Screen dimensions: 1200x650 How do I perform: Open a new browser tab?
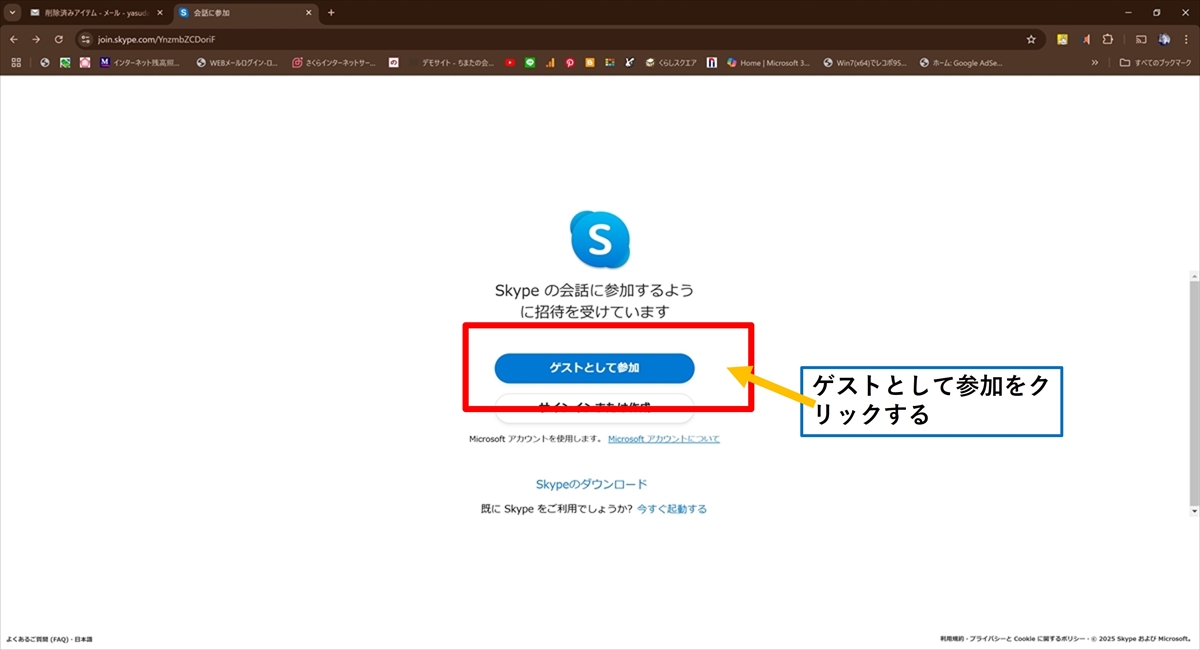(x=331, y=13)
